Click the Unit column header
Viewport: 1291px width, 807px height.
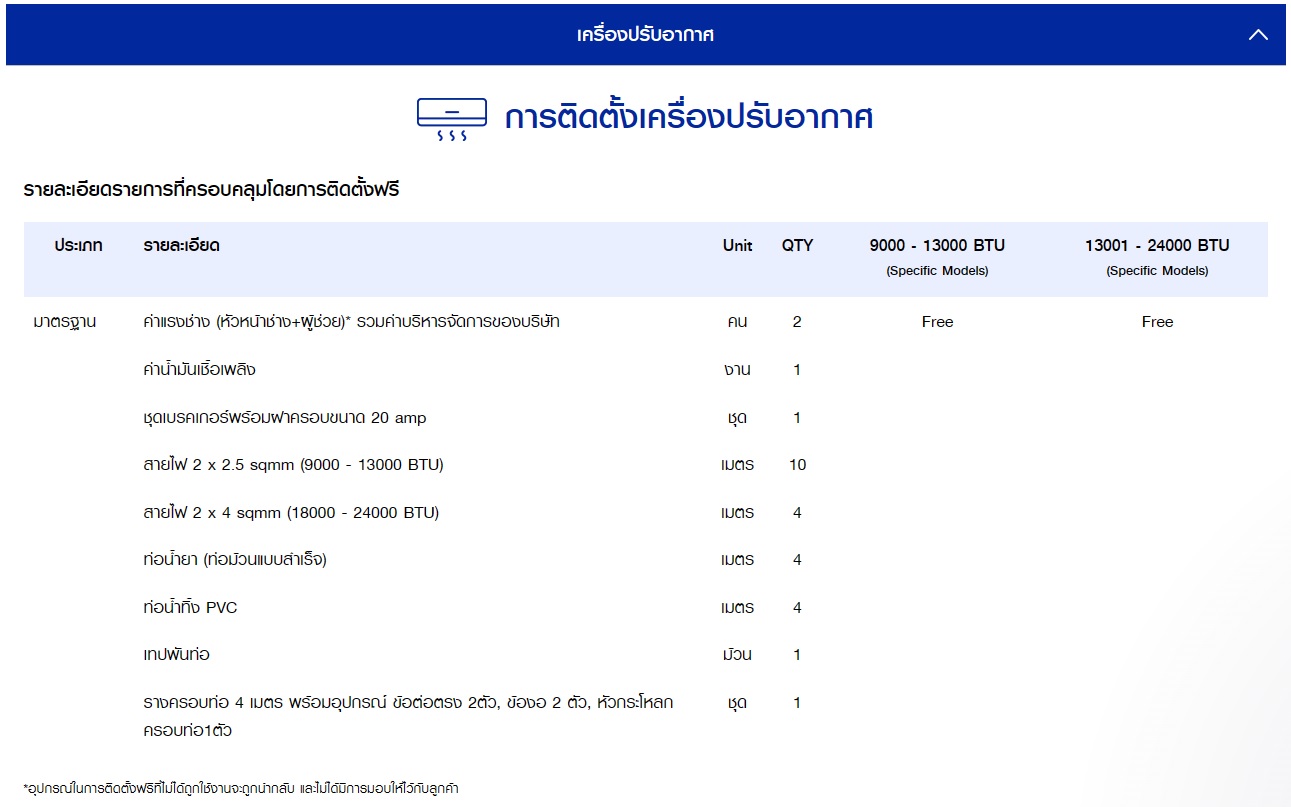tap(737, 246)
